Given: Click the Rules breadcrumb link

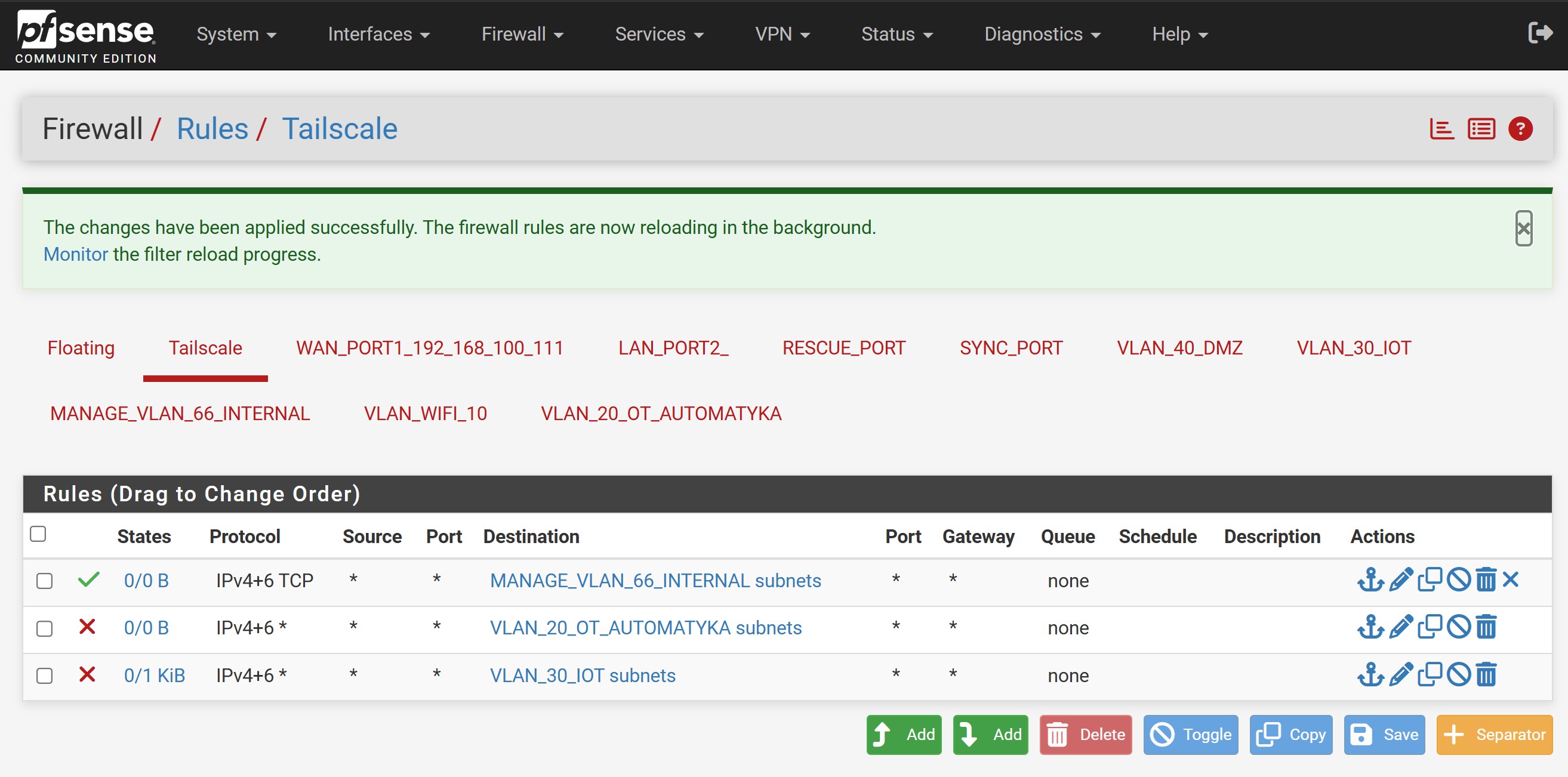Looking at the screenshot, I should pyautogui.click(x=212, y=128).
